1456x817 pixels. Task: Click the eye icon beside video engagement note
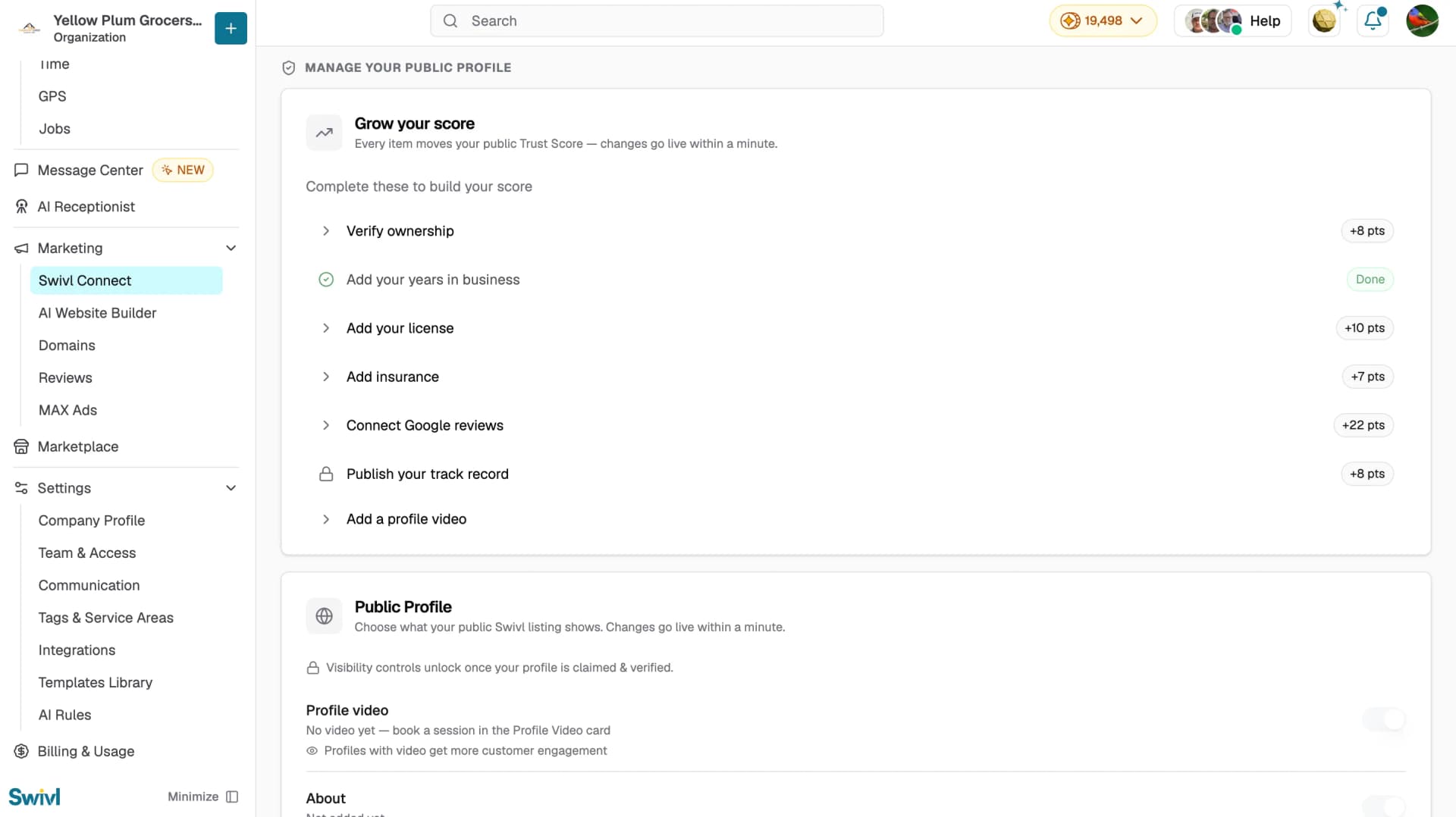312,750
